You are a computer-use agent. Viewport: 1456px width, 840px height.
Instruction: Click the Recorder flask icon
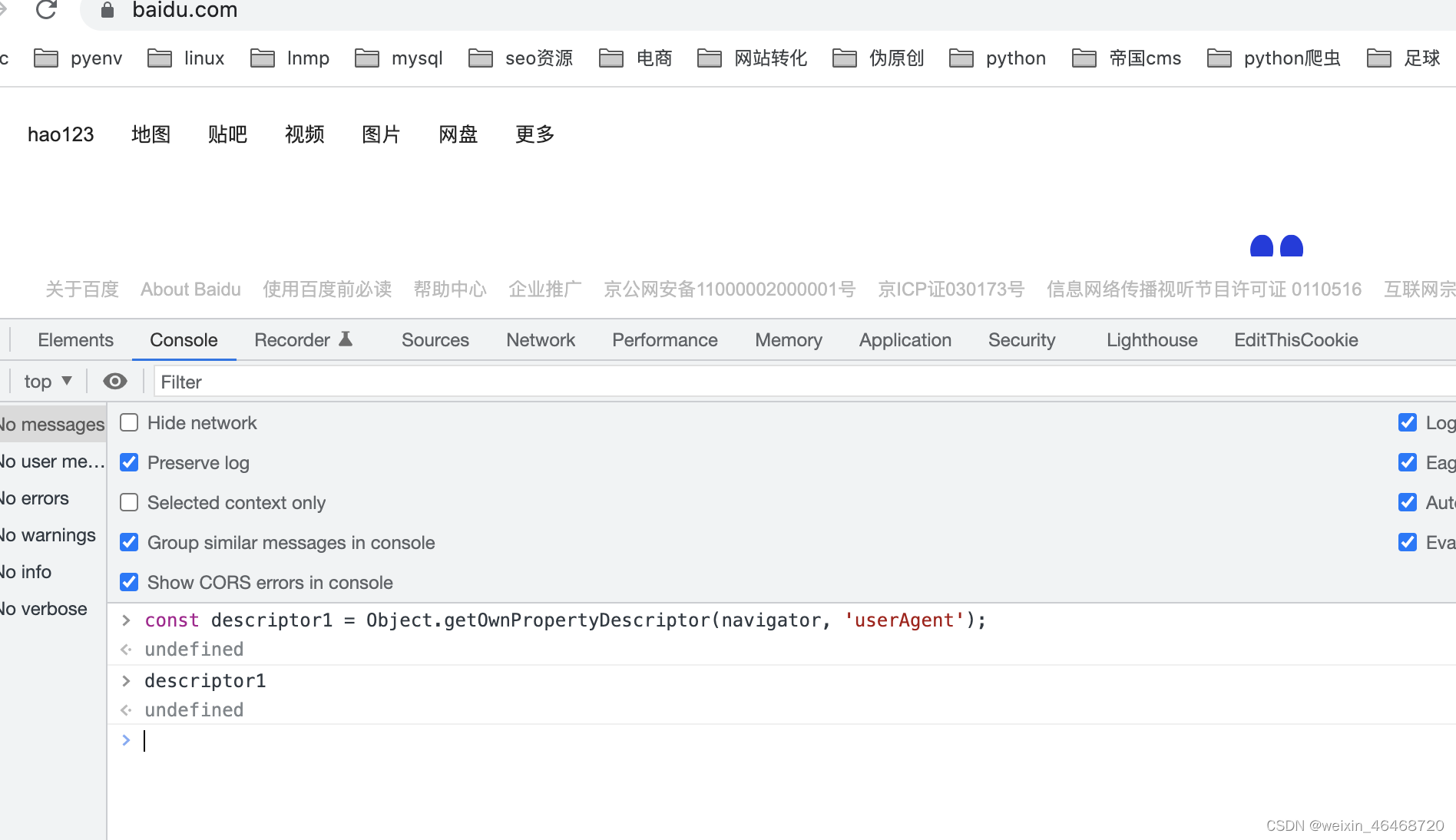[x=346, y=339]
